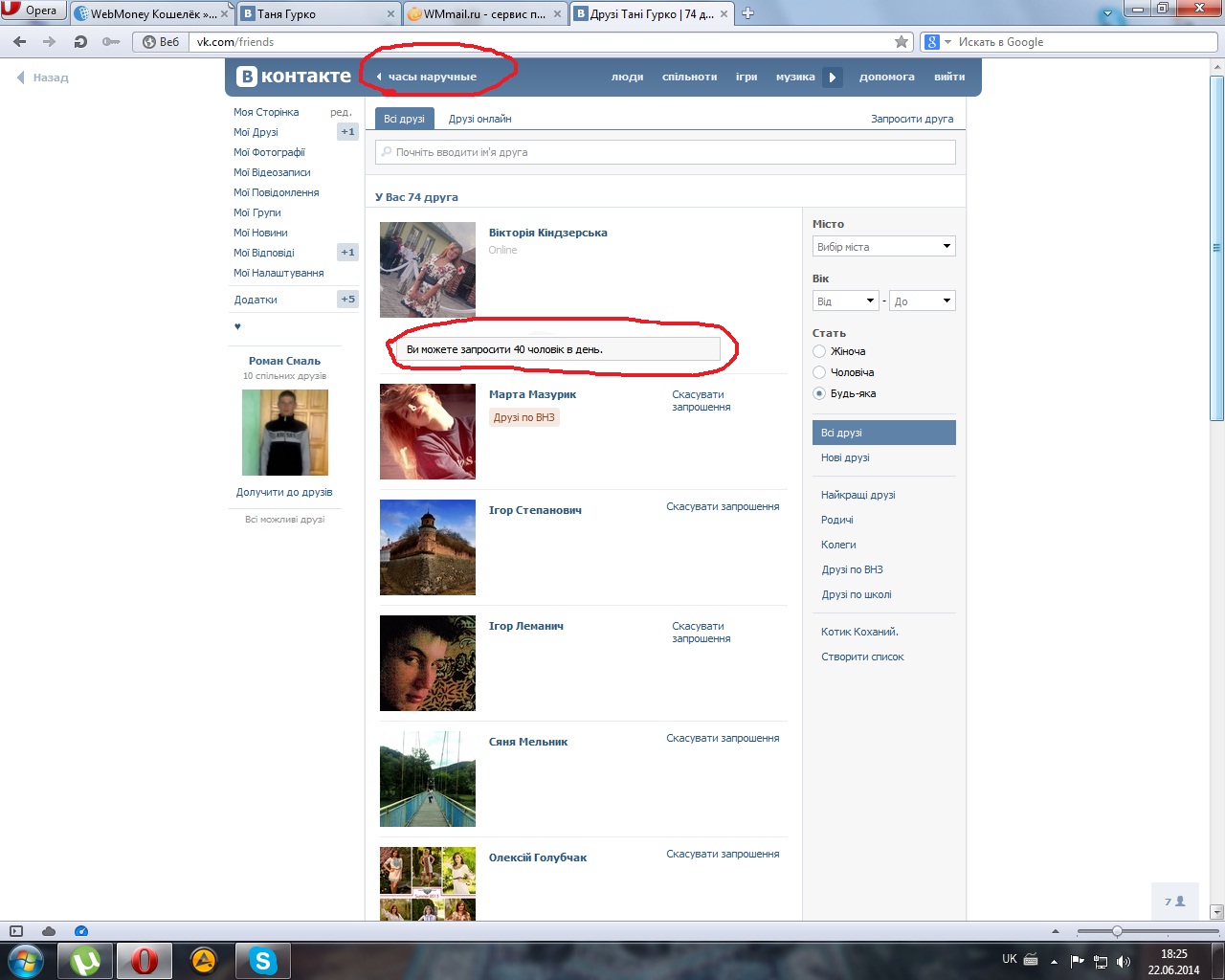Show hidden tray icons arrow
This screenshot has height=980, width=1225.
pos(1054,961)
